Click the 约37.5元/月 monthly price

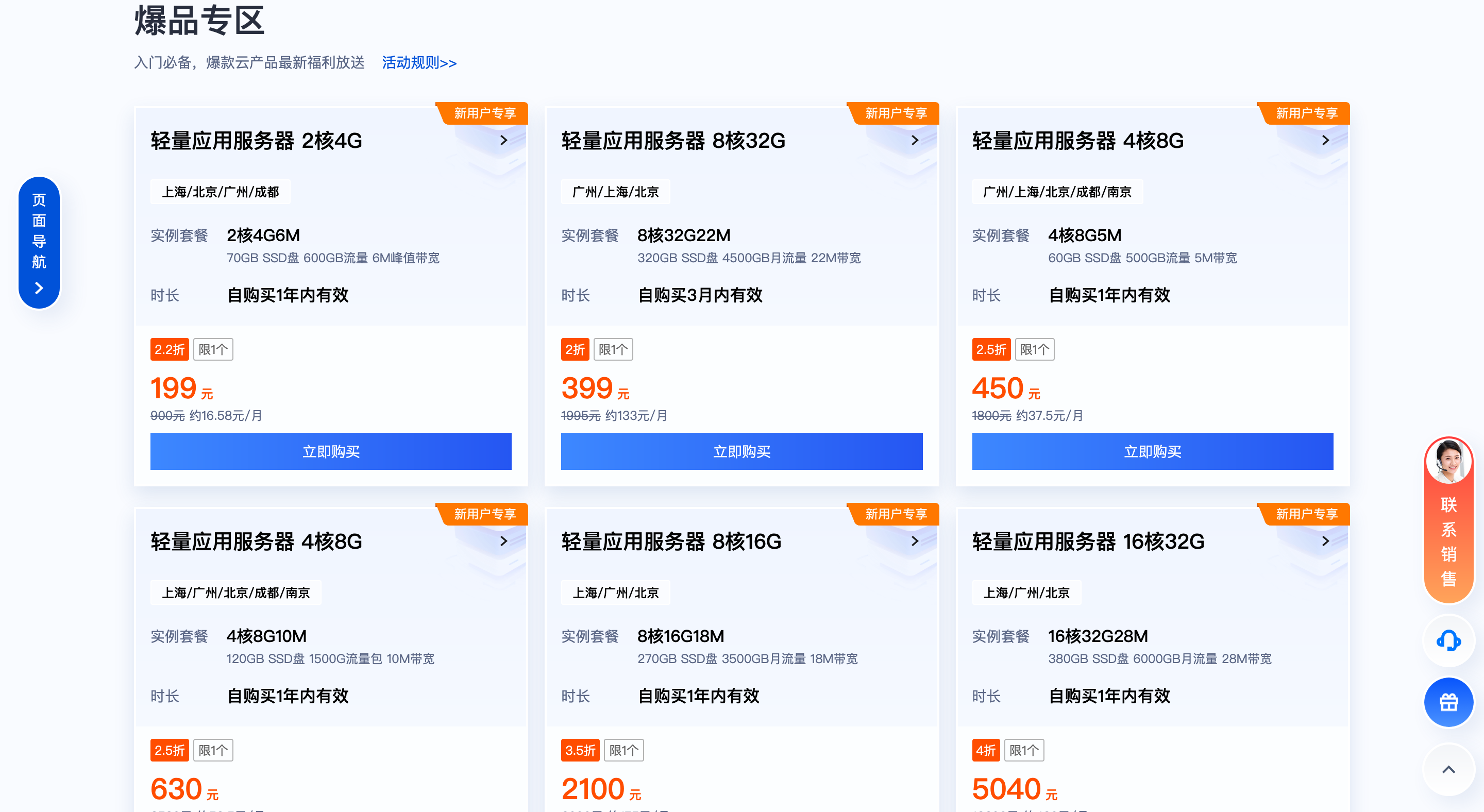1050,416
